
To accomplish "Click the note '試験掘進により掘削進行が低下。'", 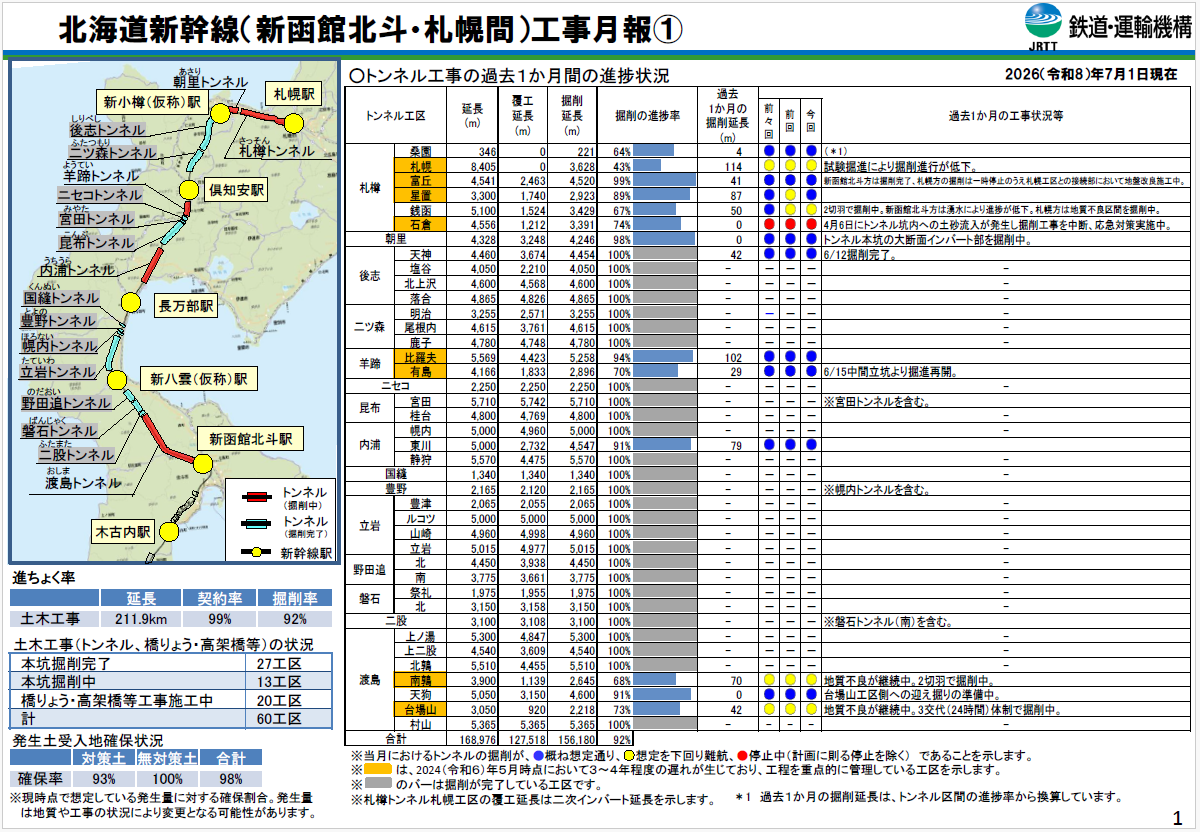I will tap(899, 166).
